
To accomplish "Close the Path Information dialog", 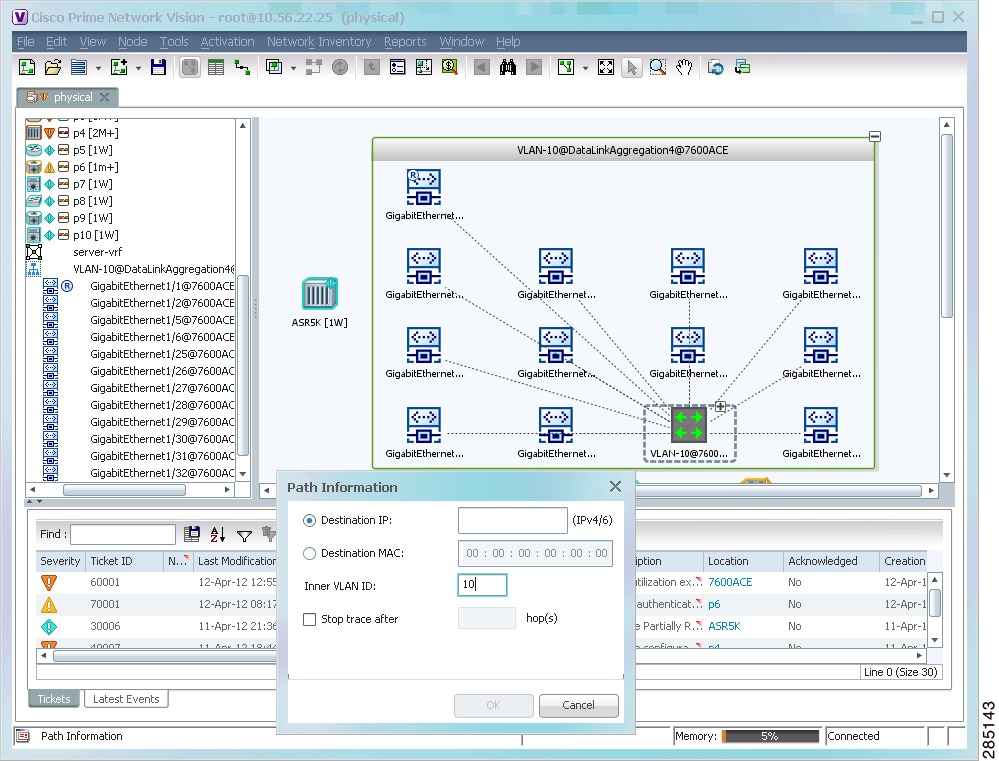I will click(615, 487).
